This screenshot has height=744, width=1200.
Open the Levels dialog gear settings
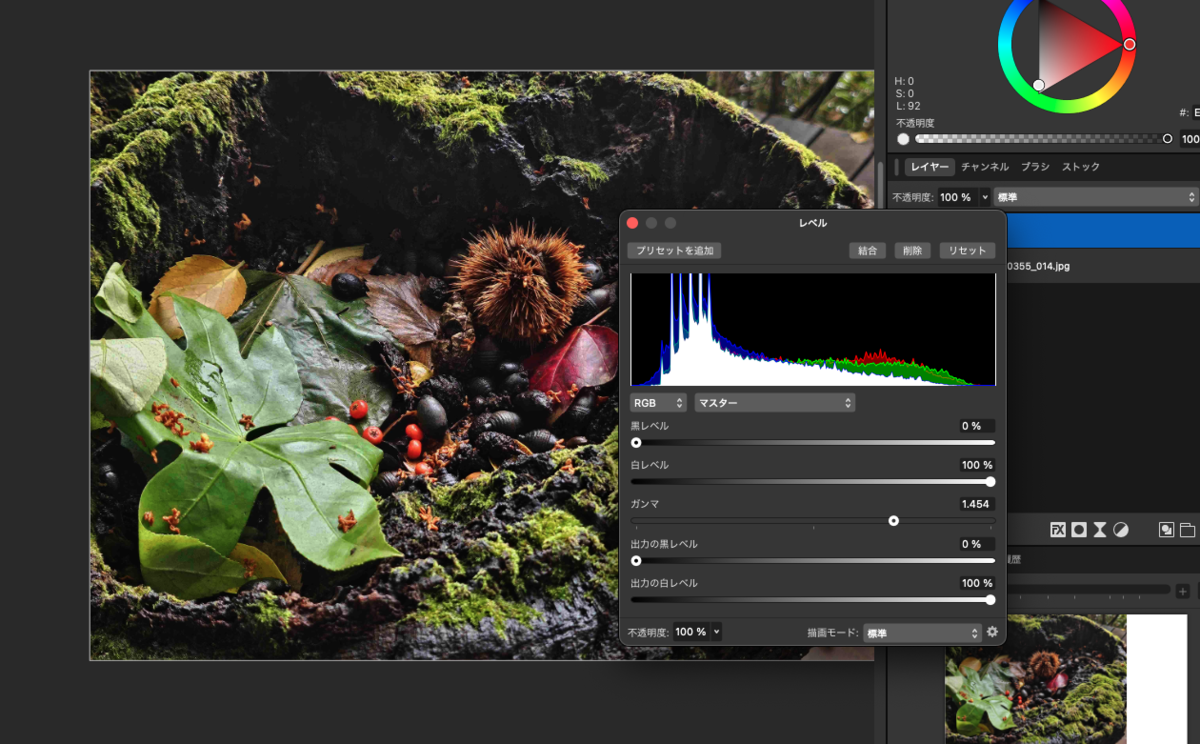tap(992, 632)
